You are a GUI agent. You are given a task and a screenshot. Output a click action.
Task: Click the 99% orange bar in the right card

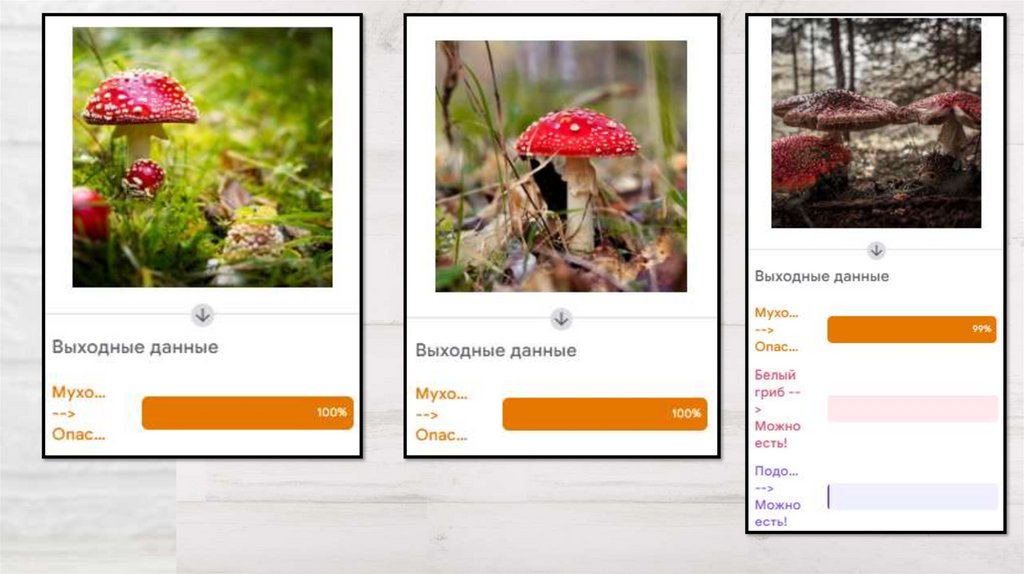coord(912,329)
